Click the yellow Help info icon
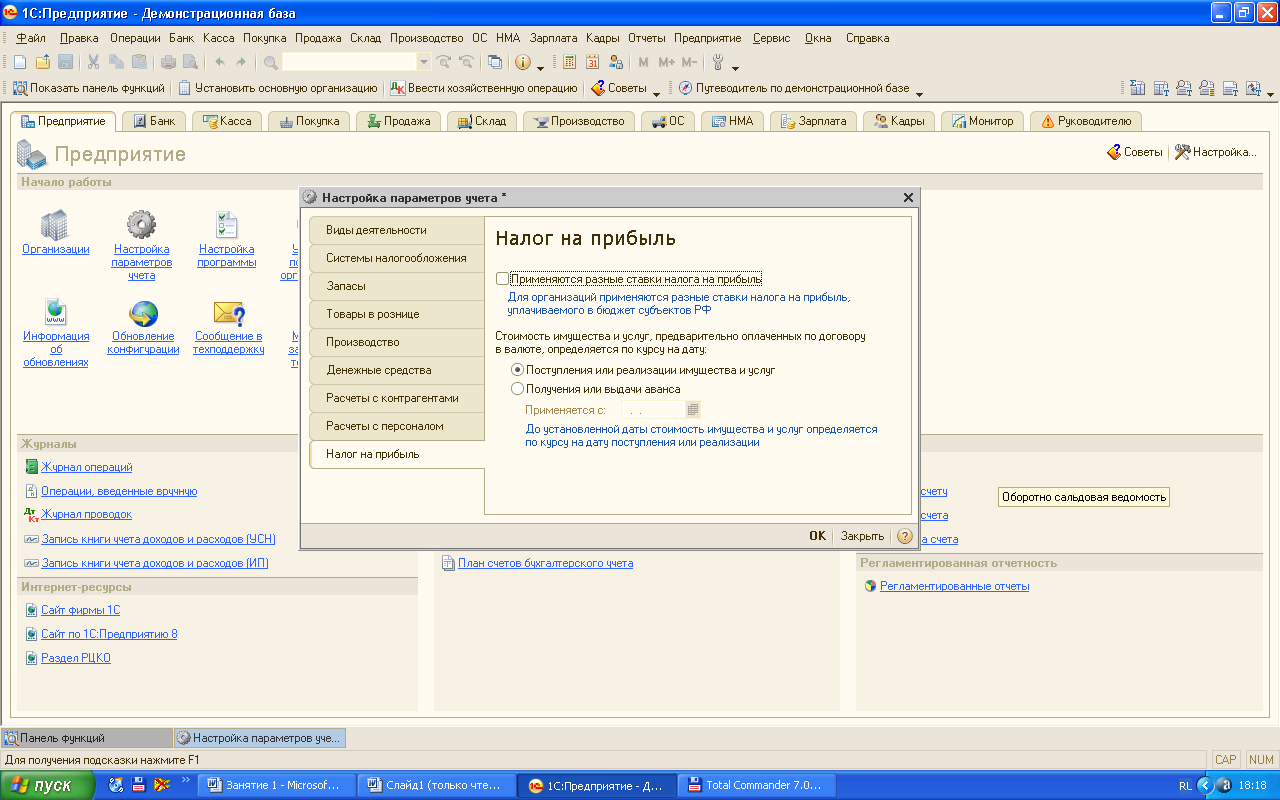Screen dimensions: 1280x800 point(523,62)
